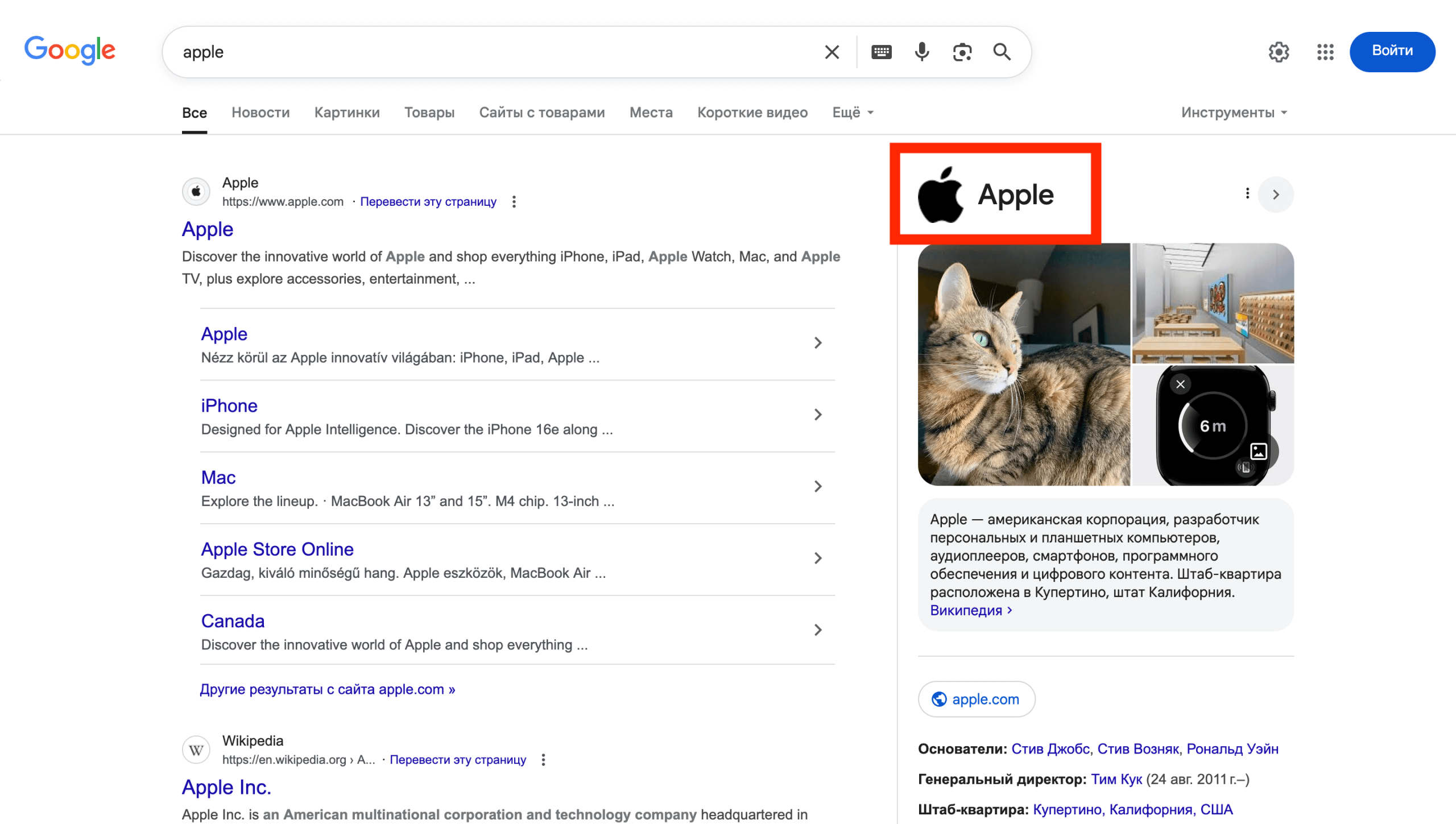Open Другие результаты с сайта apple.com
Screen dimensions: 1456x824
pos(328,689)
